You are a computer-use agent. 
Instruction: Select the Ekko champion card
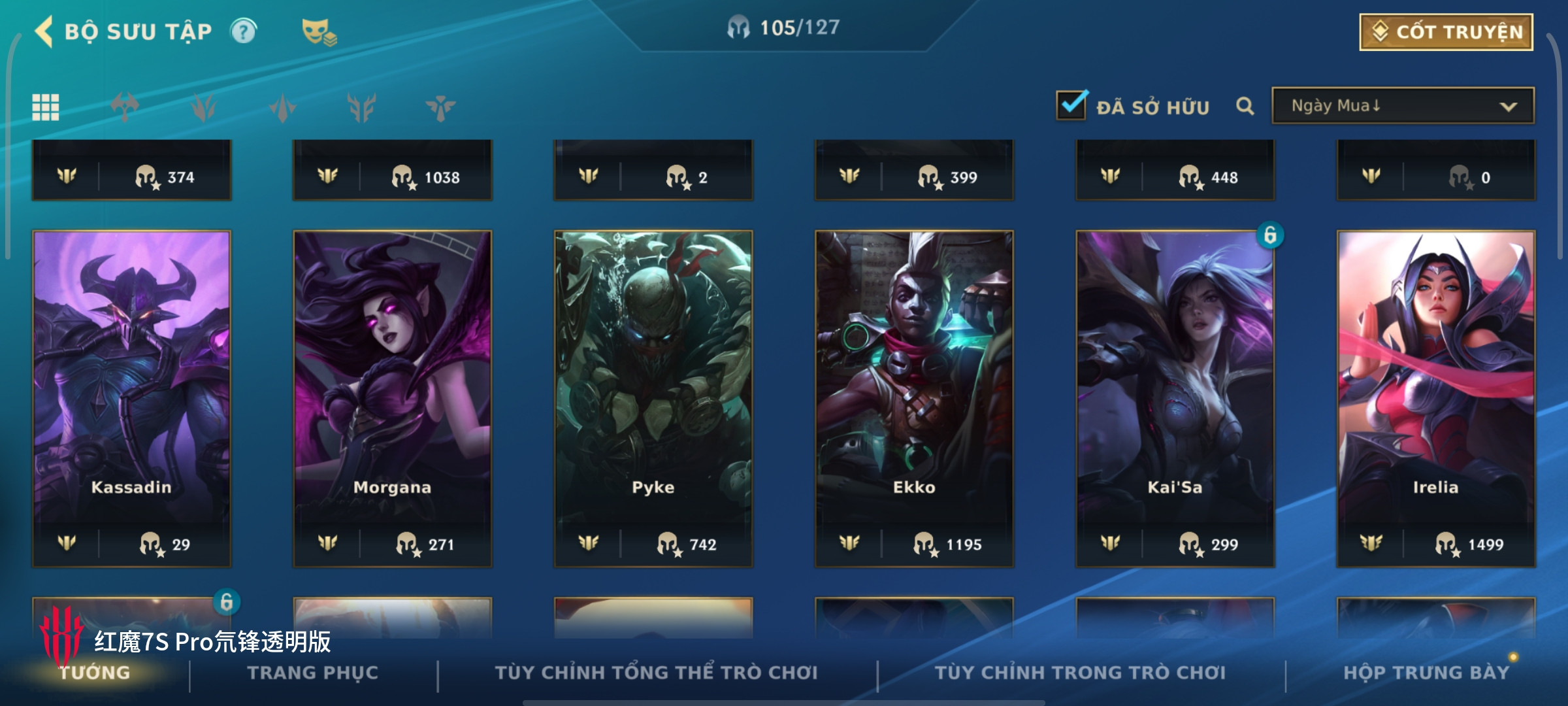pos(914,399)
